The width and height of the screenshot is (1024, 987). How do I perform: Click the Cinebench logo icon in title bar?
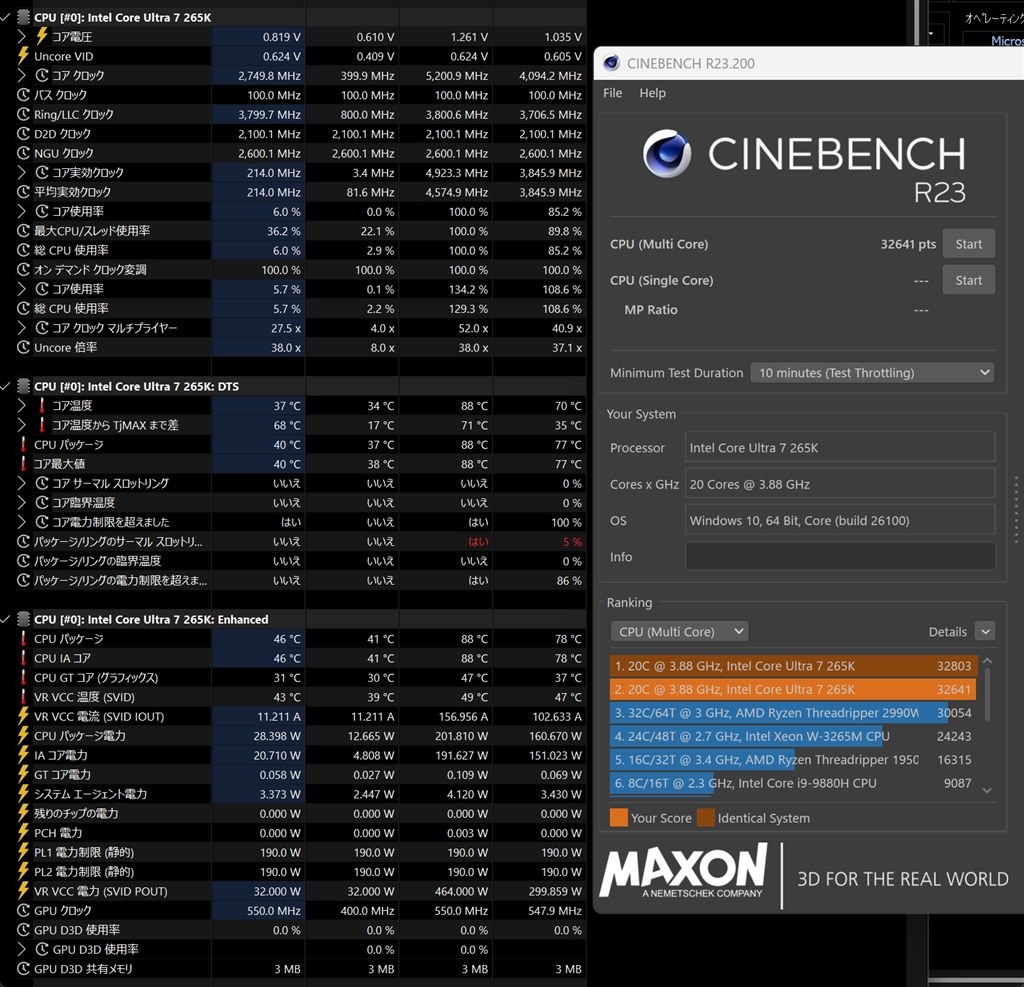click(611, 63)
